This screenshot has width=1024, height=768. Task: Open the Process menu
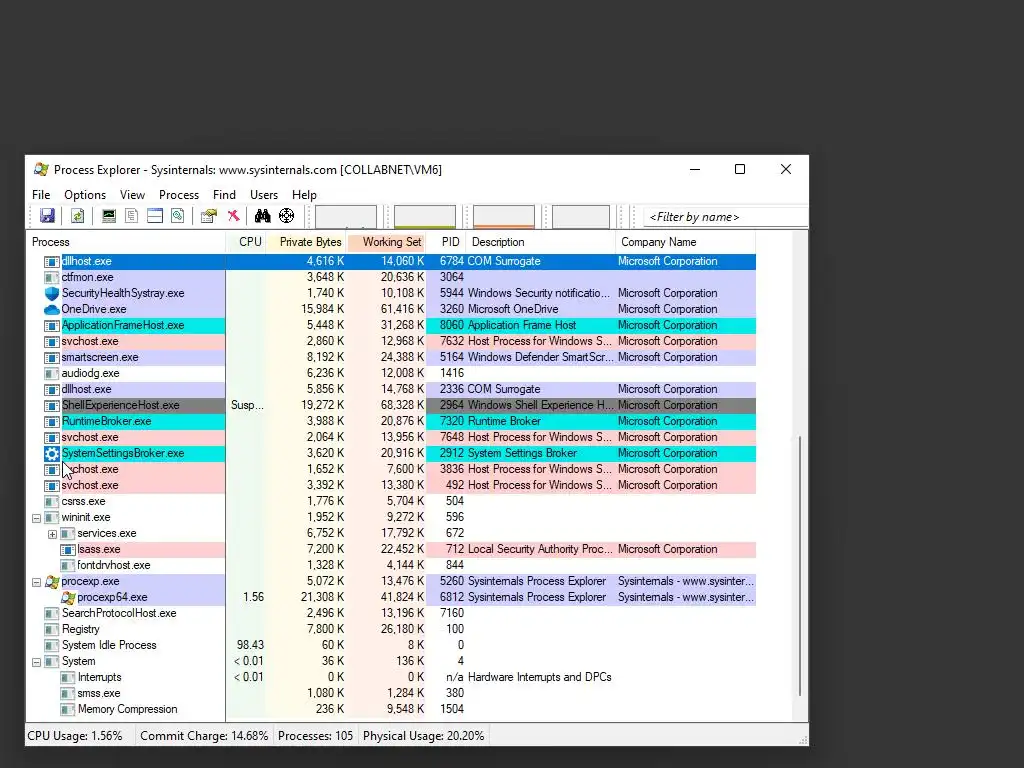(x=179, y=195)
